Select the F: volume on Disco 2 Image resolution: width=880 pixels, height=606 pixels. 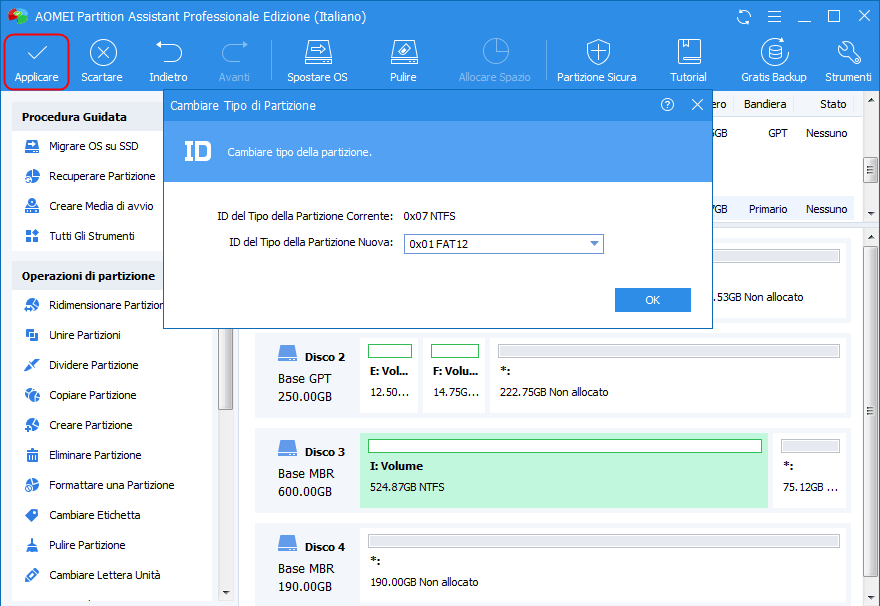pyautogui.click(x=455, y=375)
